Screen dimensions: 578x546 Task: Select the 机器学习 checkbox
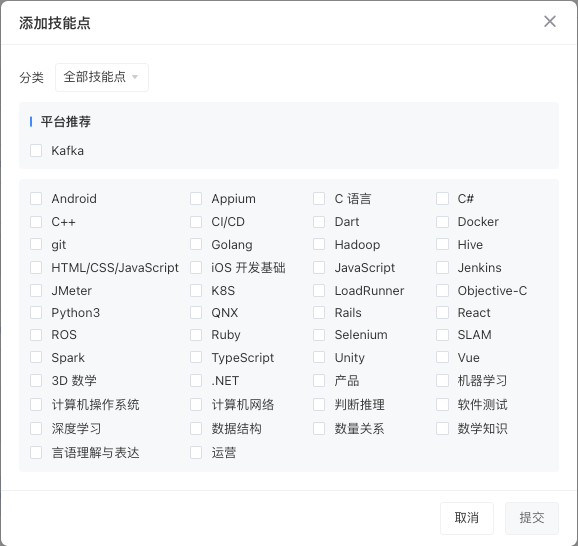(x=442, y=380)
